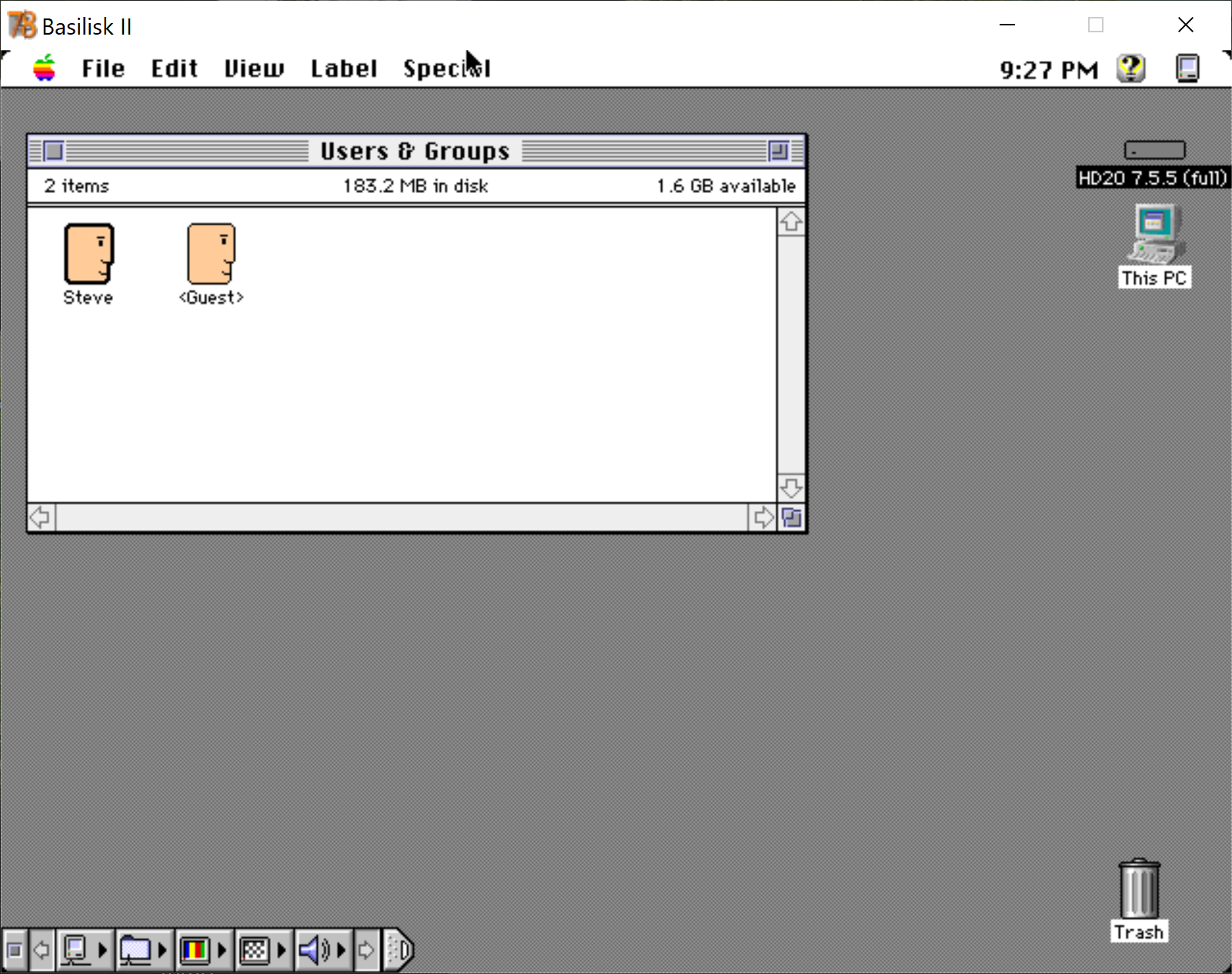Open the Monitor color depth Control Strip module
The width and height of the screenshot is (1232, 974).
pos(204,950)
